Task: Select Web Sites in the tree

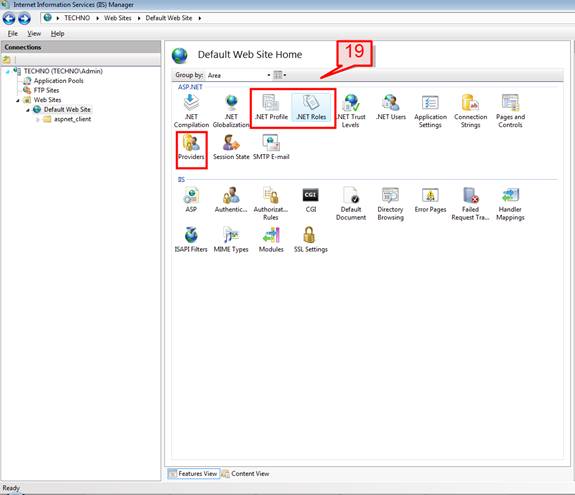Action: pyautogui.click(x=47, y=100)
